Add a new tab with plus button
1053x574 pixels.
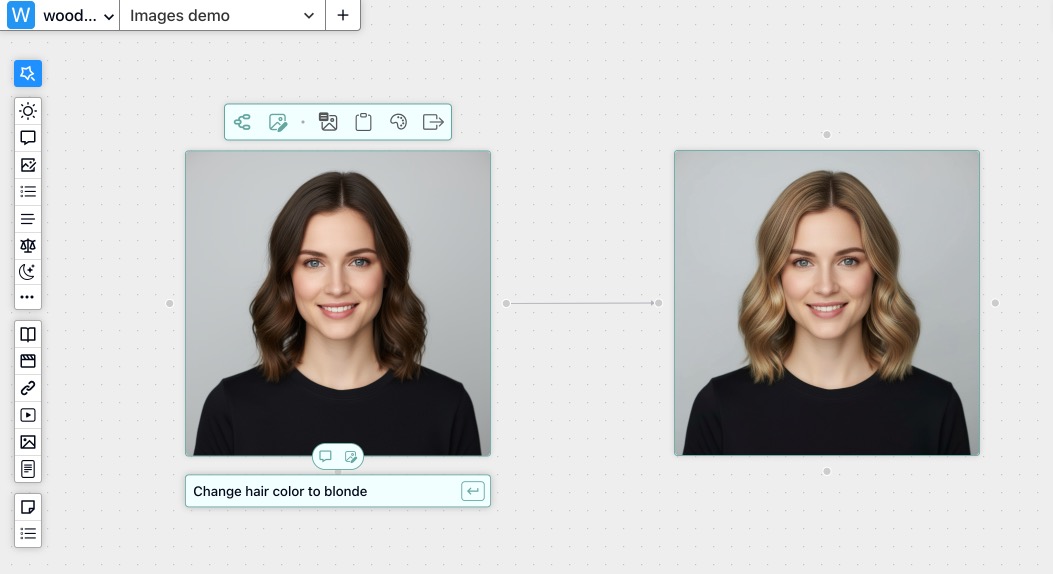343,16
